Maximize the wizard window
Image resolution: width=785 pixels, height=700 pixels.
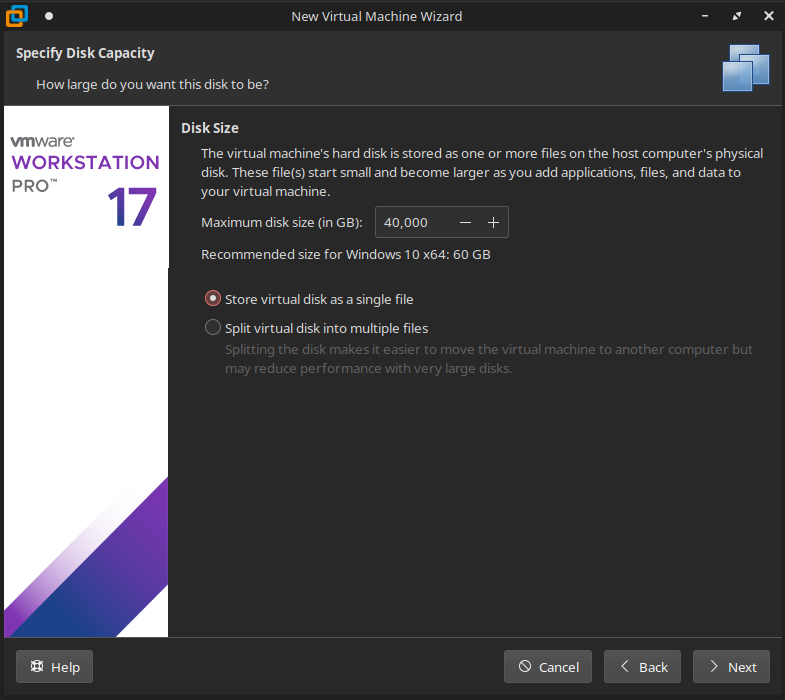pos(737,16)
